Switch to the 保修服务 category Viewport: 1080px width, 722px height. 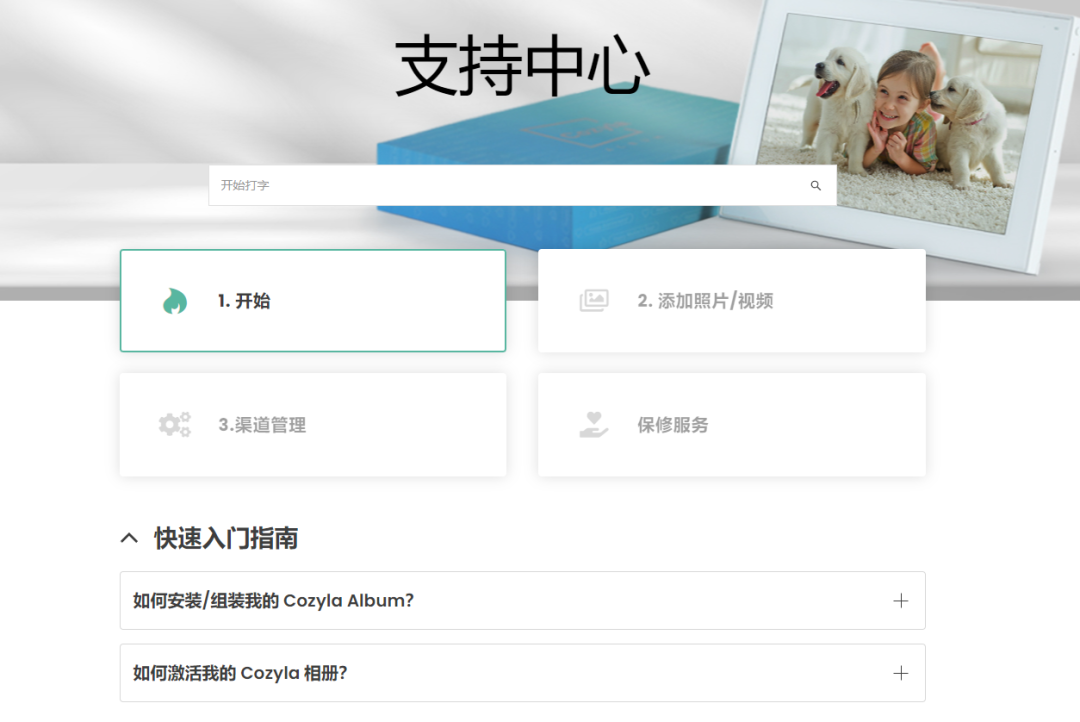(731, 423)
